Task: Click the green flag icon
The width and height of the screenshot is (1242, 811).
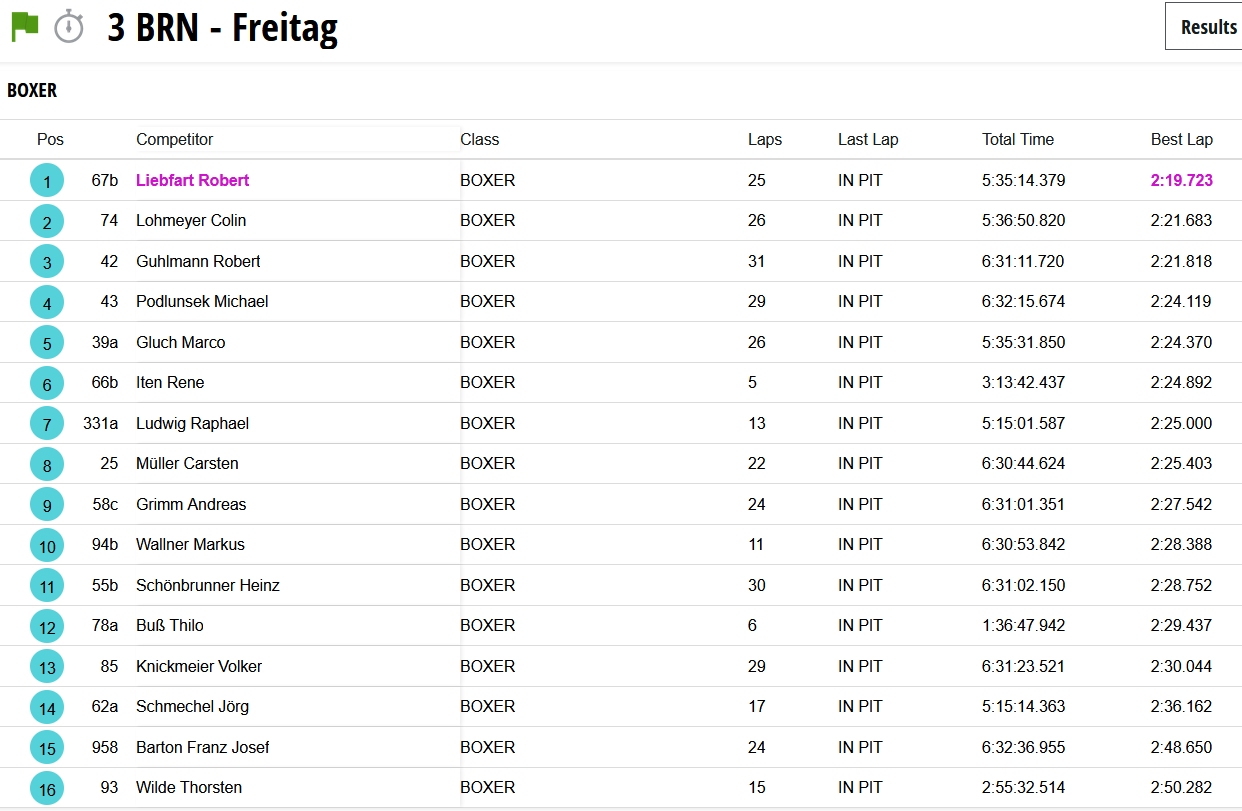Action: [x=25, y=26]
